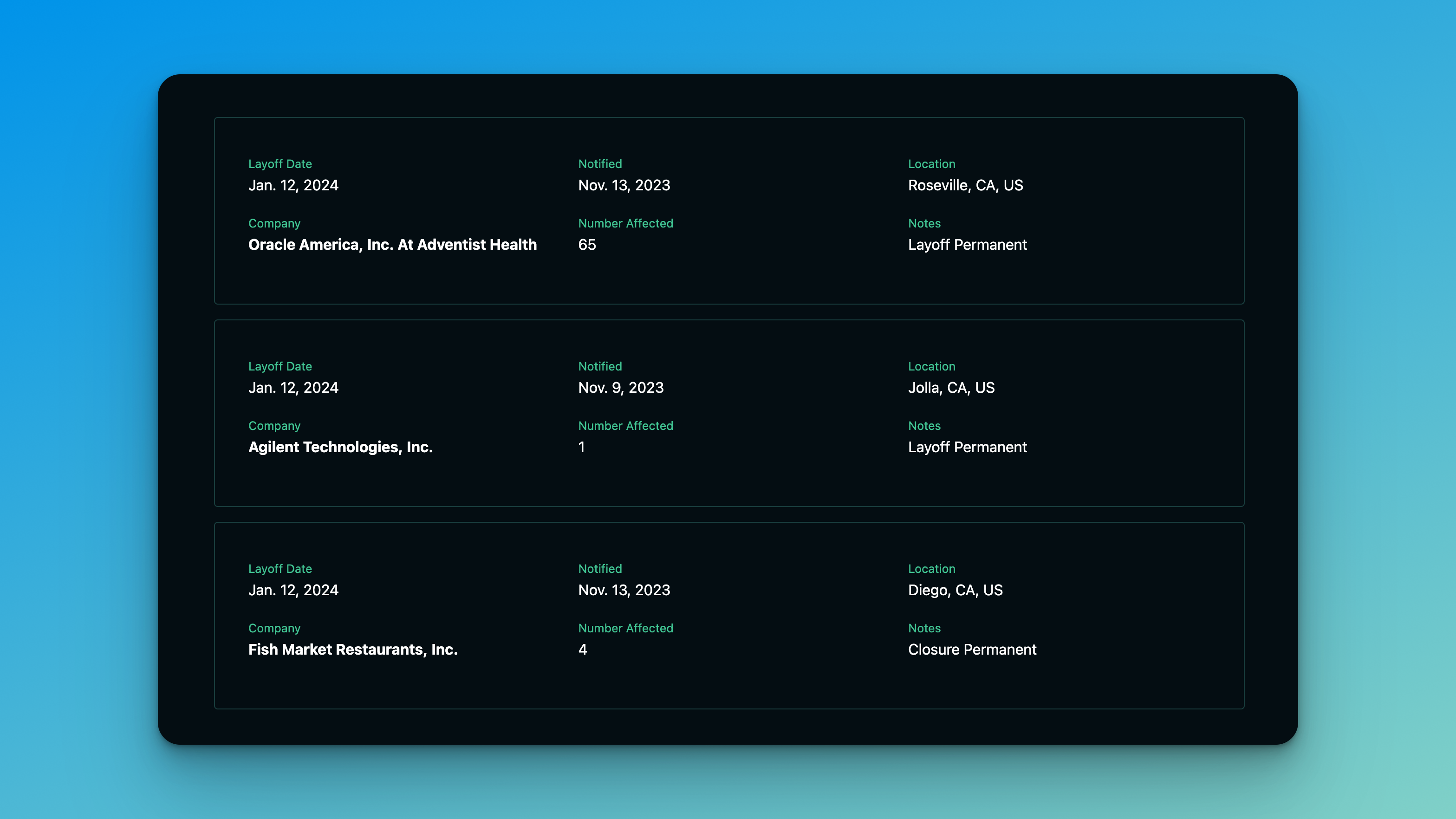Click the number affected value 4
The height and width of the screenshot is (819, 1456).
(x=583, y=650)
